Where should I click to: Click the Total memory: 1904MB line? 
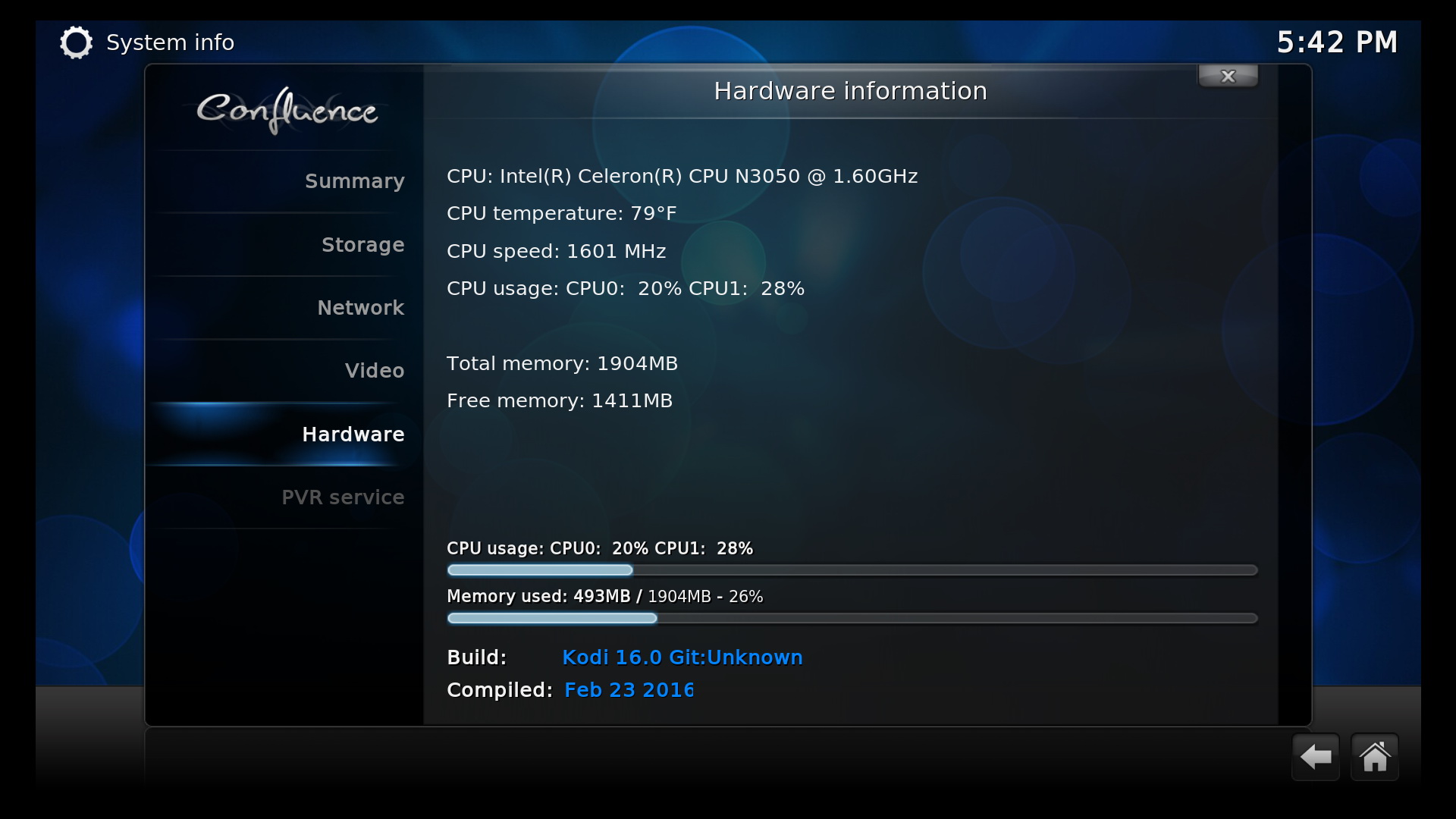(562, 363)
